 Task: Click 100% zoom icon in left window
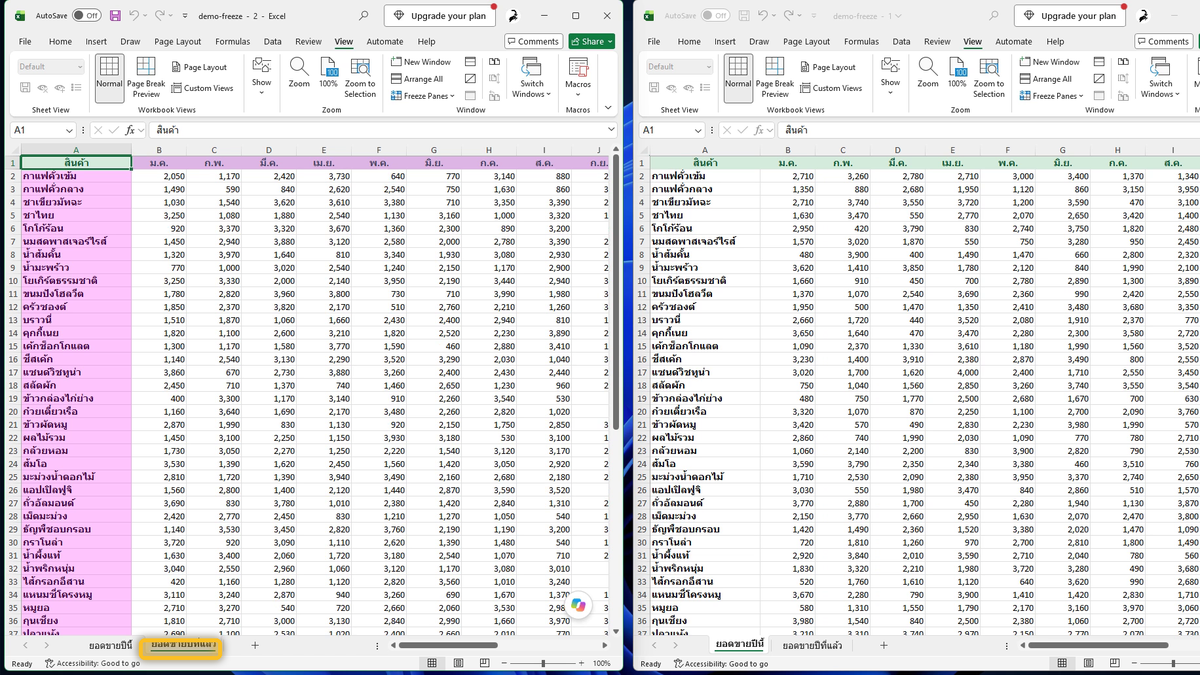pyautogui.click(x=328, y=72)
